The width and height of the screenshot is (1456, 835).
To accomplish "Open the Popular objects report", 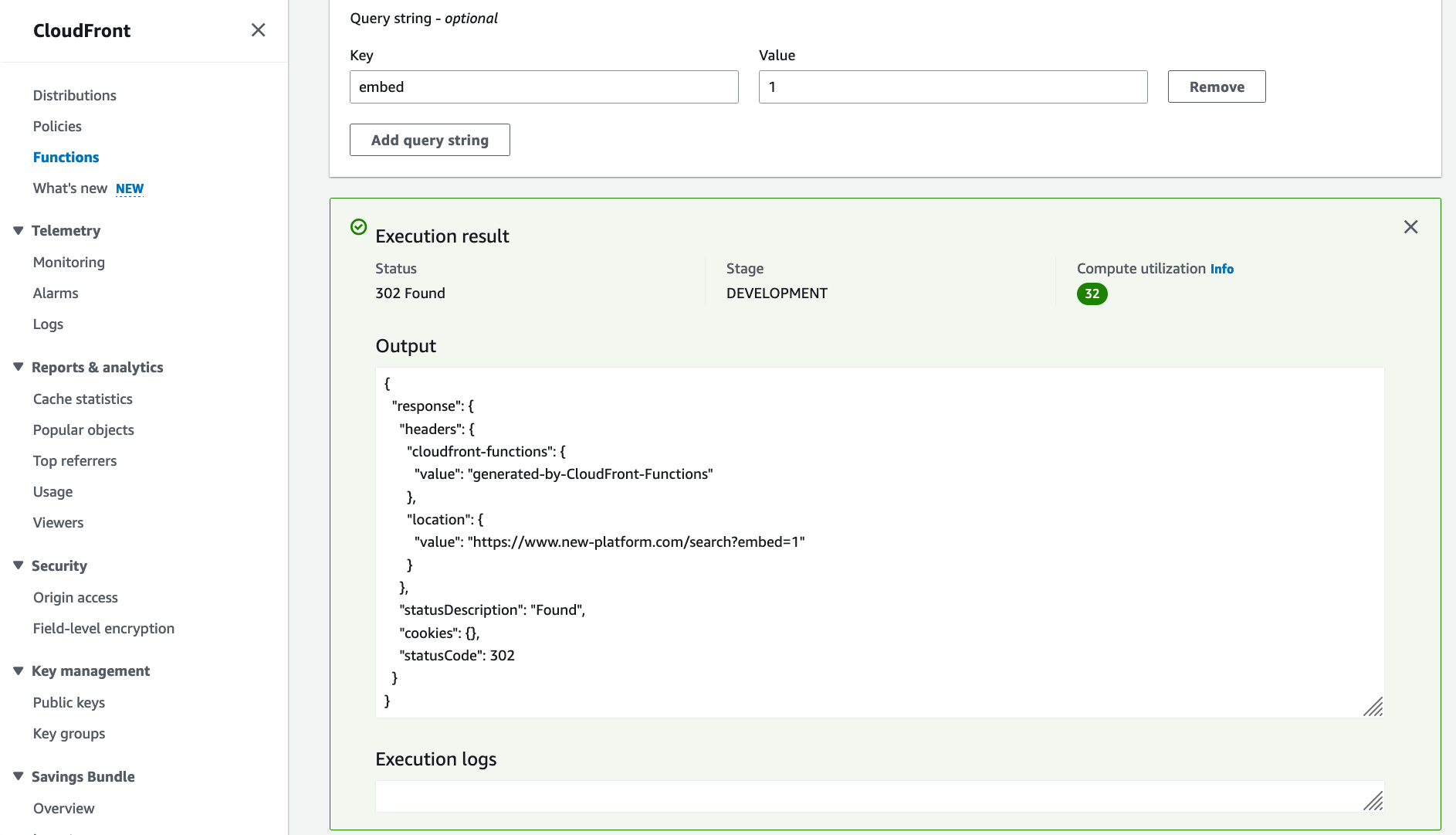I will pyautogui.click(x=83, y=429).
